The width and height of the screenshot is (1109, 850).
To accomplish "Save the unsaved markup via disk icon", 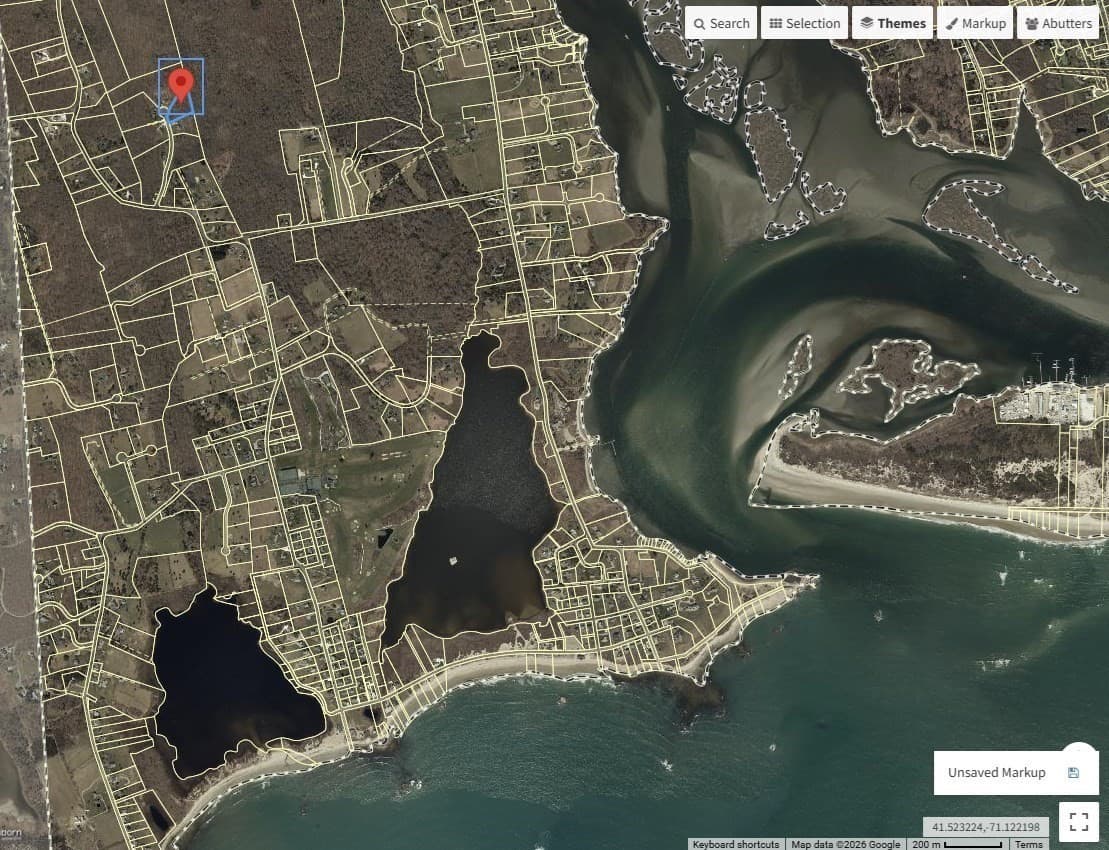I will 1073,772.
